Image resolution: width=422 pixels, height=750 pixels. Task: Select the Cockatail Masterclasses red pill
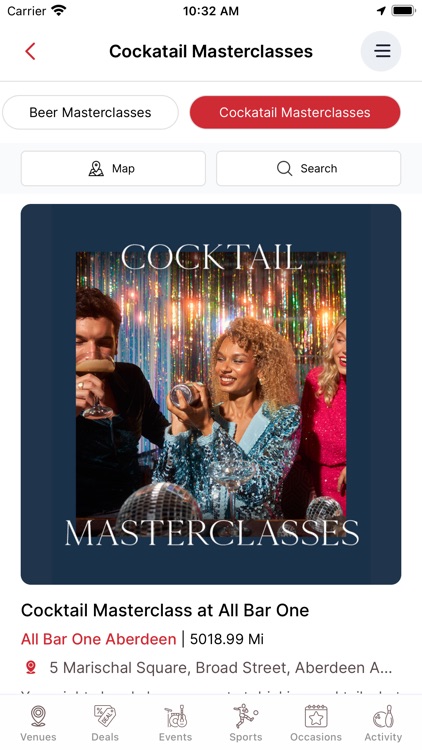(295, 112)
